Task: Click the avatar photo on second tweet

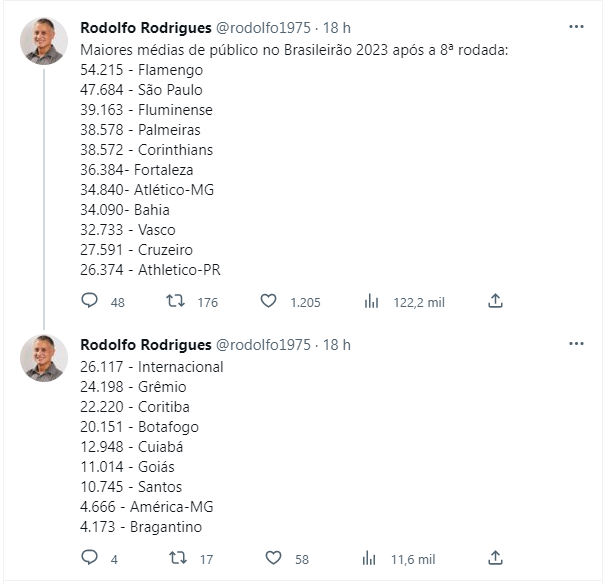Action: point(44,358)
